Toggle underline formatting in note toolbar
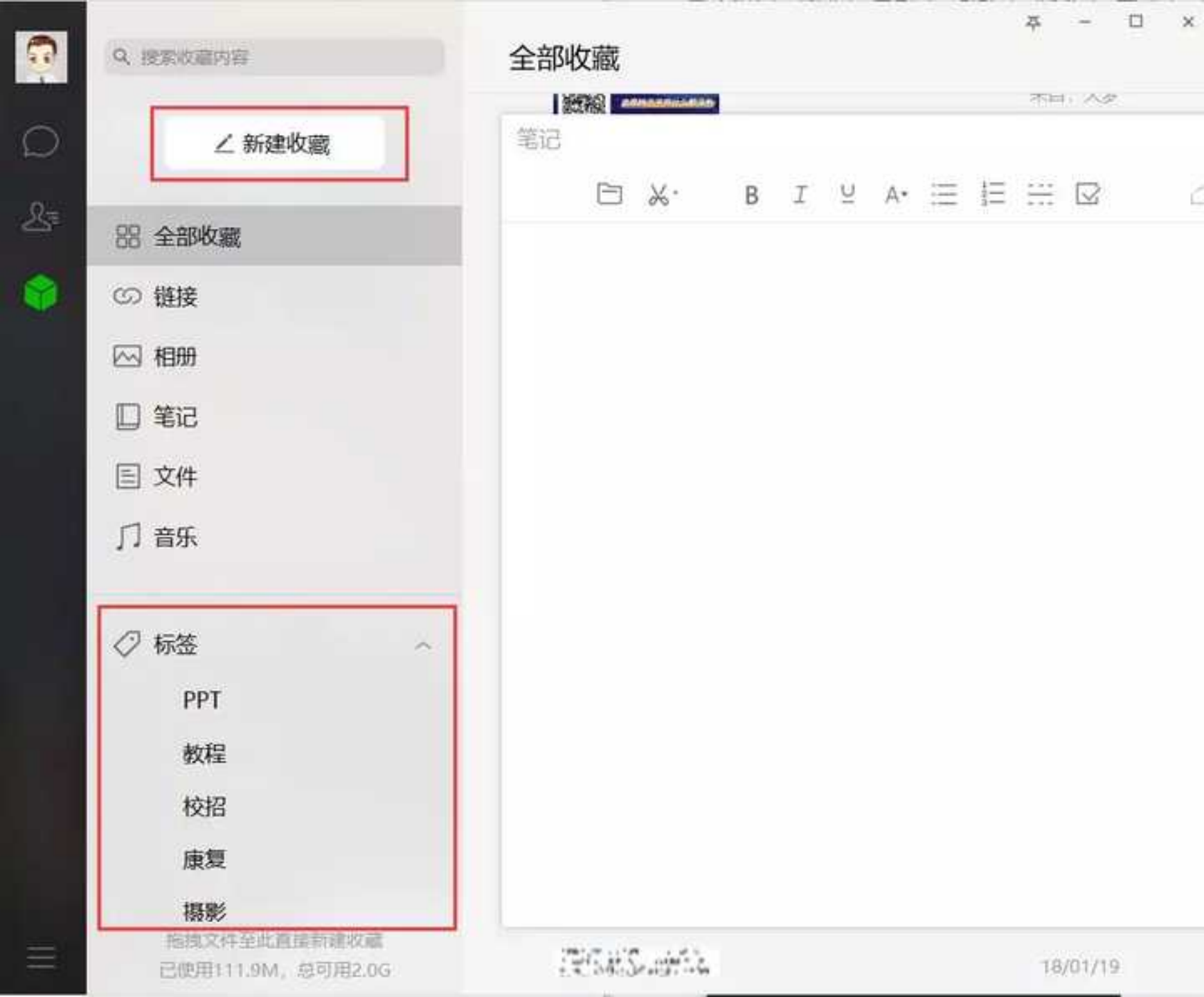1204x997 pixels. click(847, 195)
